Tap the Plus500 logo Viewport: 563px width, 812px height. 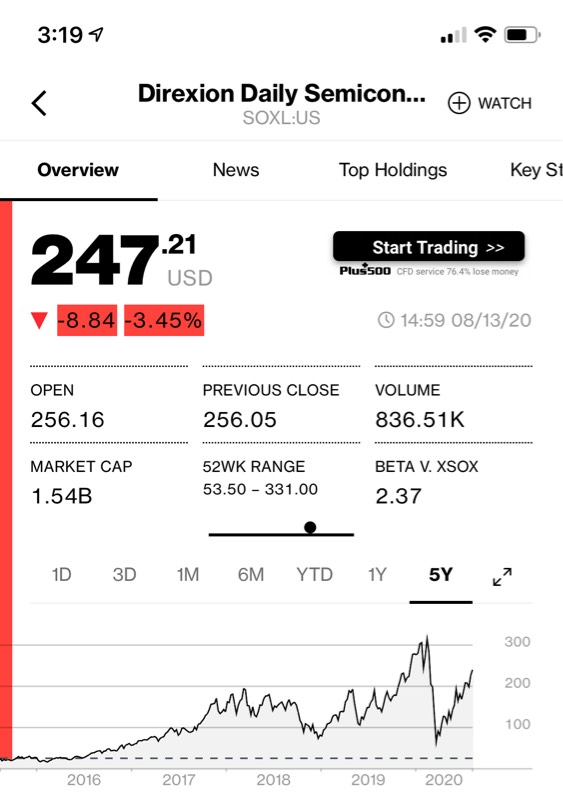coord(365,270)
